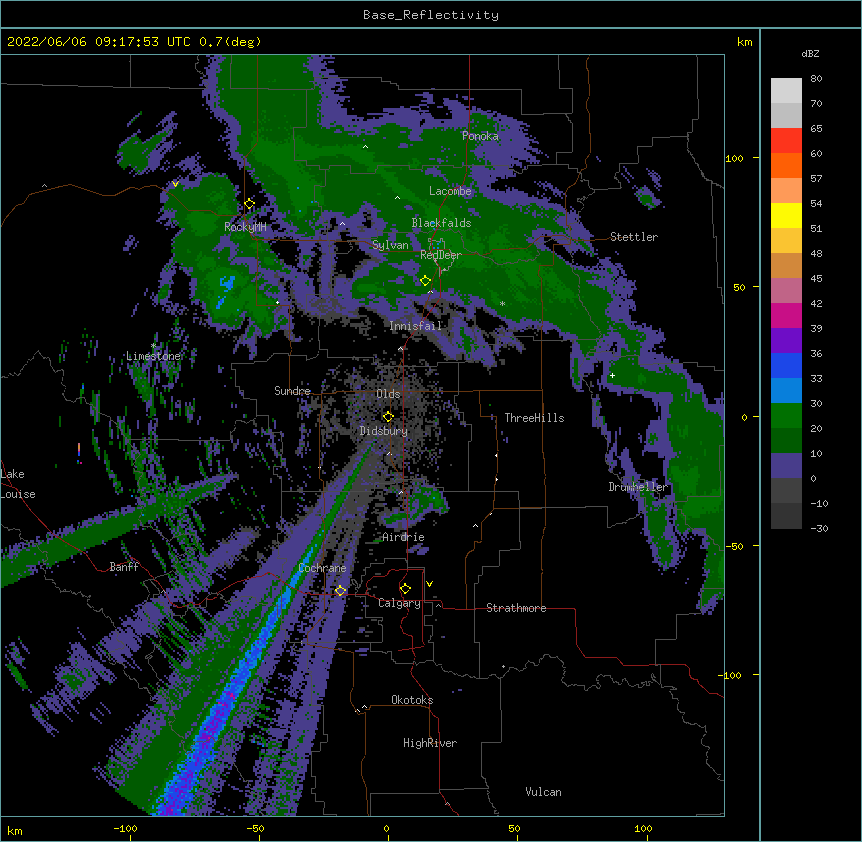
Task: Click the white asterisk above Limestone label
Action: (x=153, y=346)
